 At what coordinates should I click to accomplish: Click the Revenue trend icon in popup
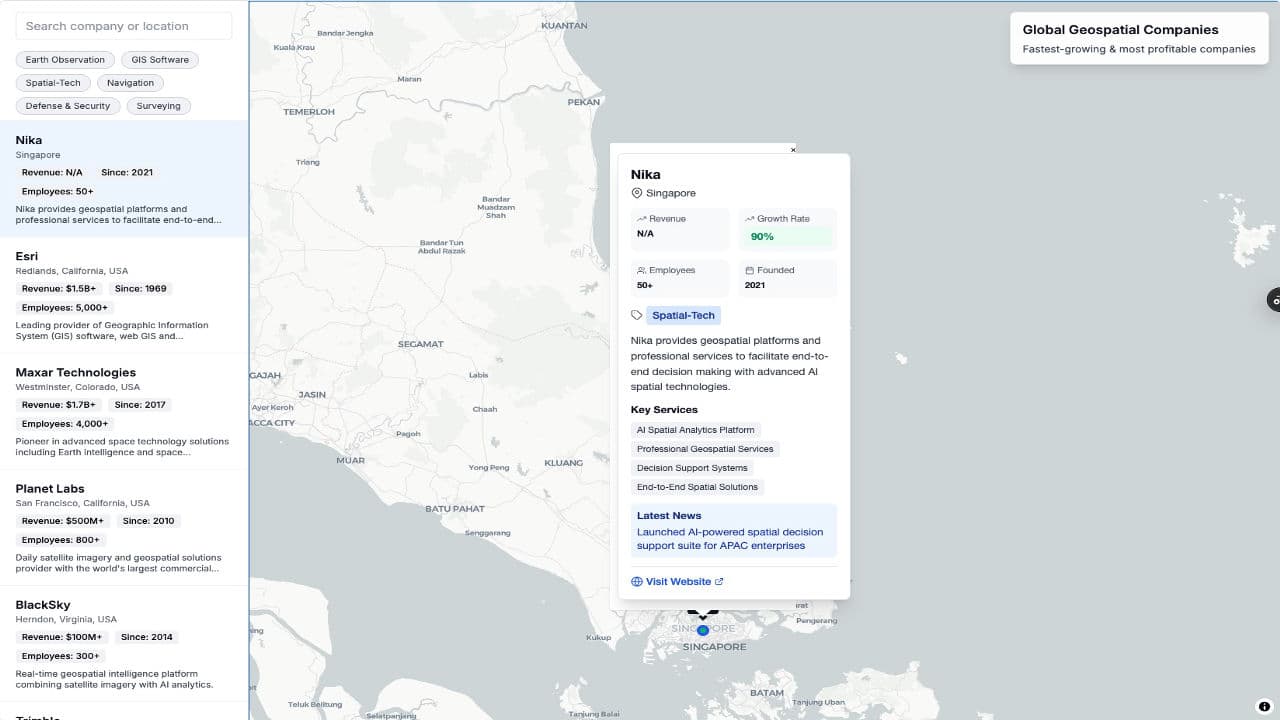(641, 219)
